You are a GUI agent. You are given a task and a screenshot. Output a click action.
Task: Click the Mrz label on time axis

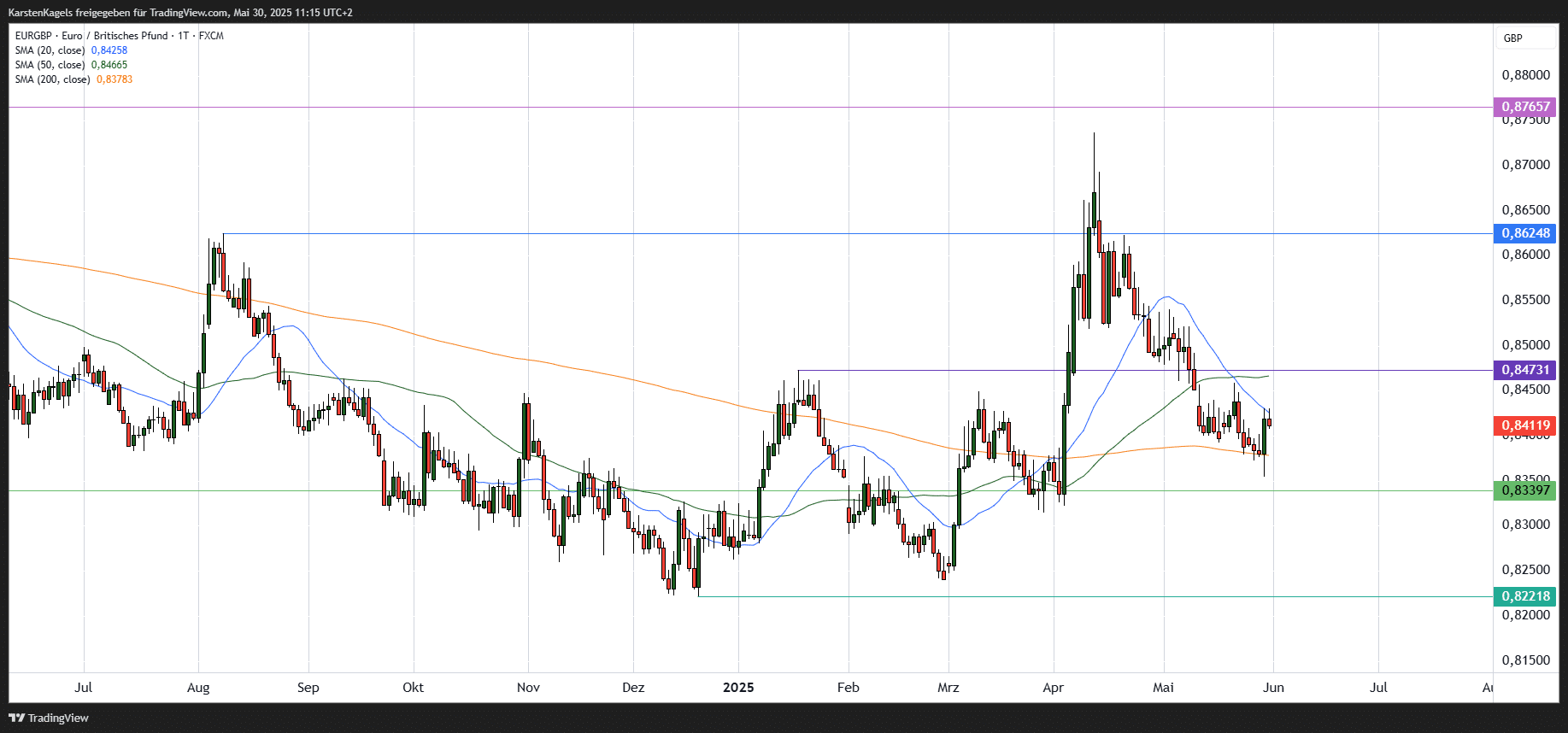click(948, 688)
